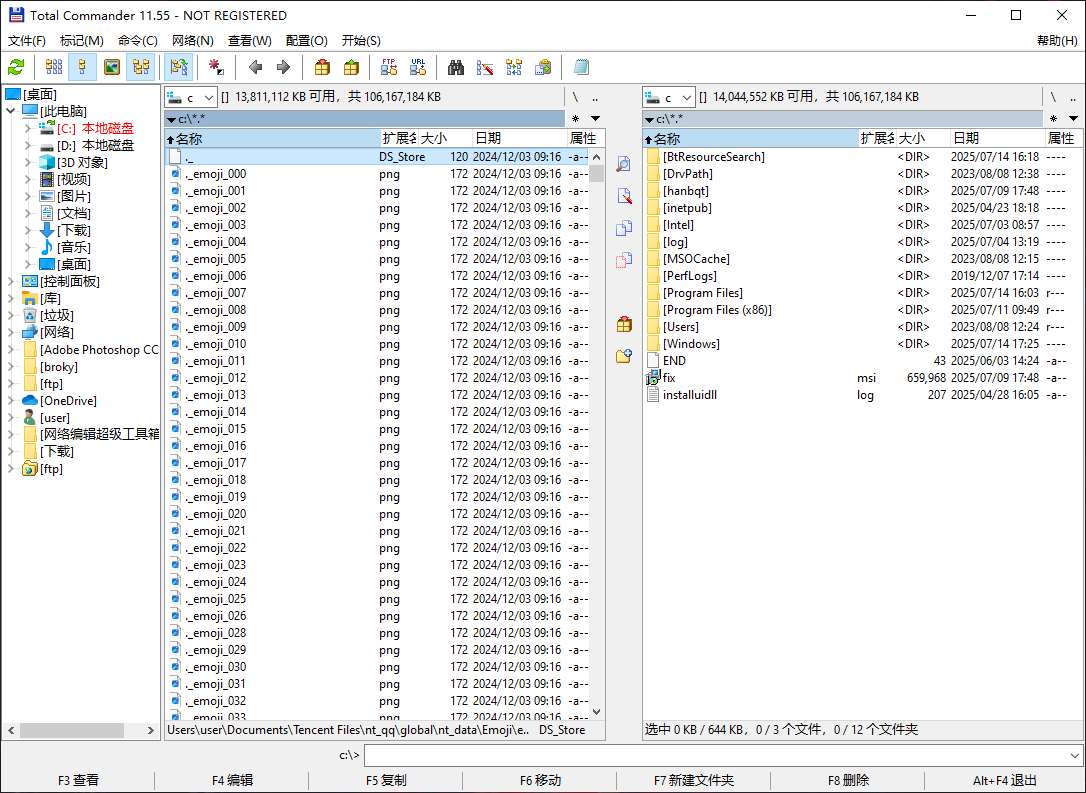This screenshot has height=793, width=1086.
Task: Open the left panel directory history arrow
Action: point(595,118)
